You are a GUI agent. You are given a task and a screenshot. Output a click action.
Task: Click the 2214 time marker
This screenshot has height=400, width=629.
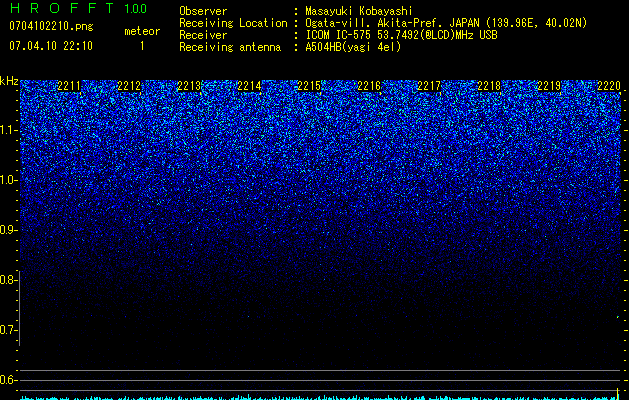coord(249,86)
